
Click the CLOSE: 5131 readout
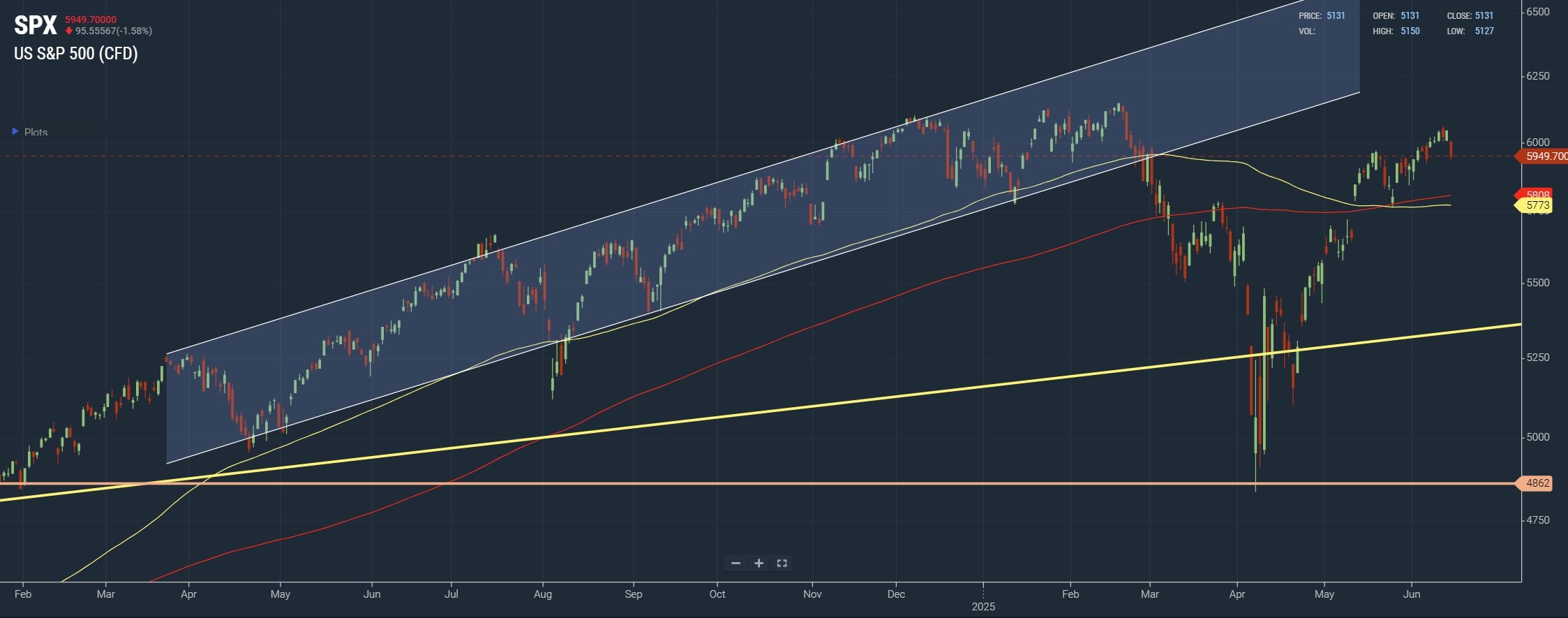tap(1470, 15)
